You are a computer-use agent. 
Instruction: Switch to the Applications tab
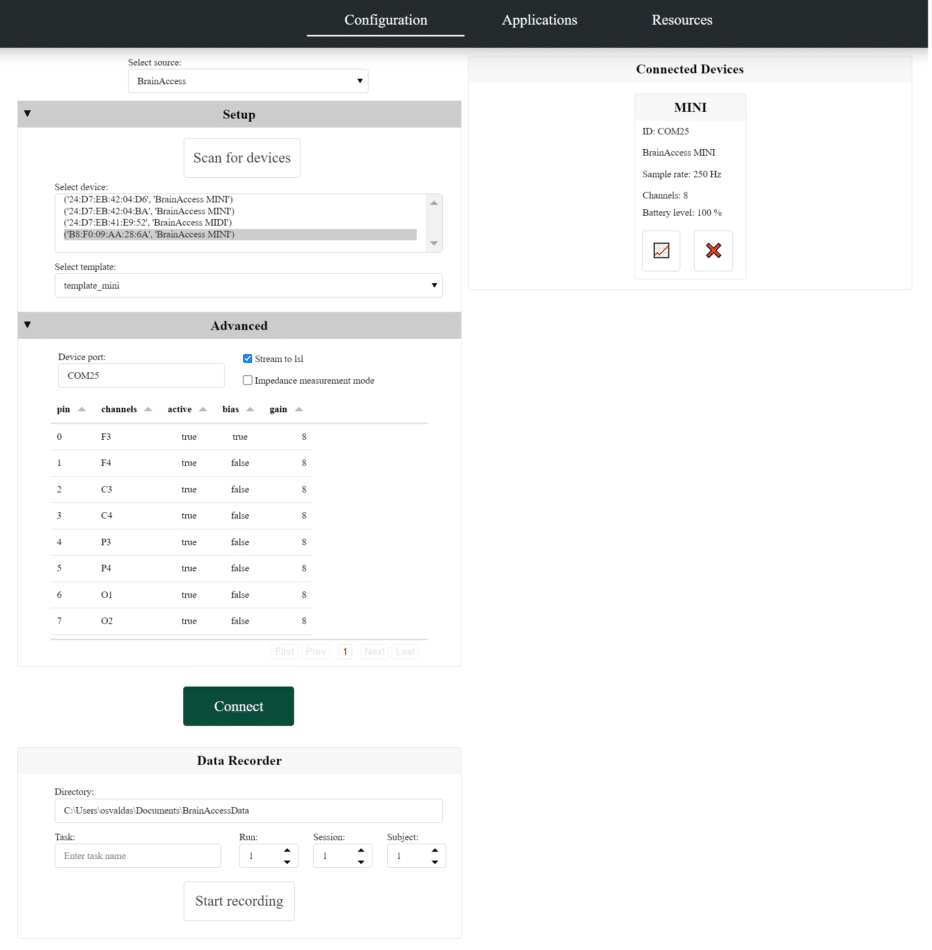(x=539, y=20)
